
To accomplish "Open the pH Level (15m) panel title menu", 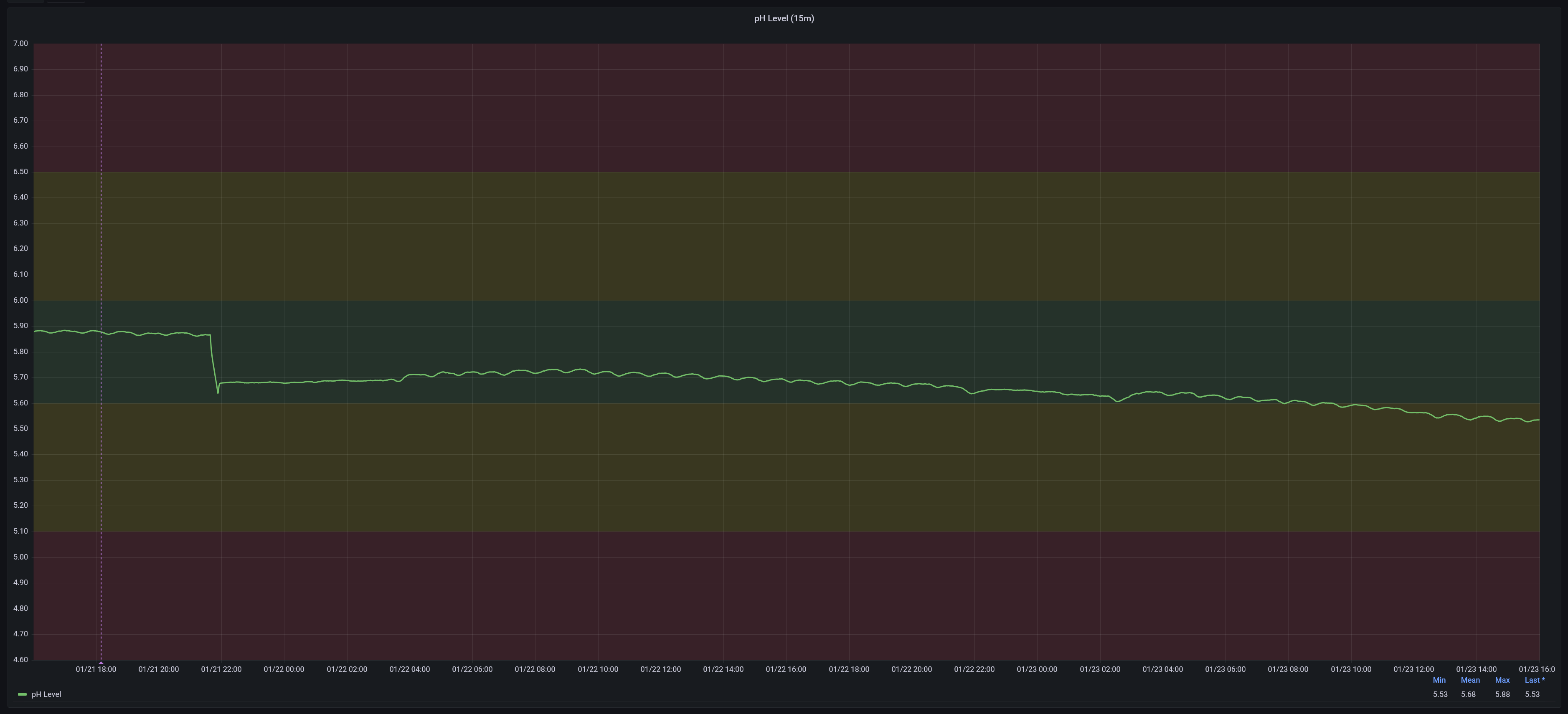I will click(x=784, y=18).
